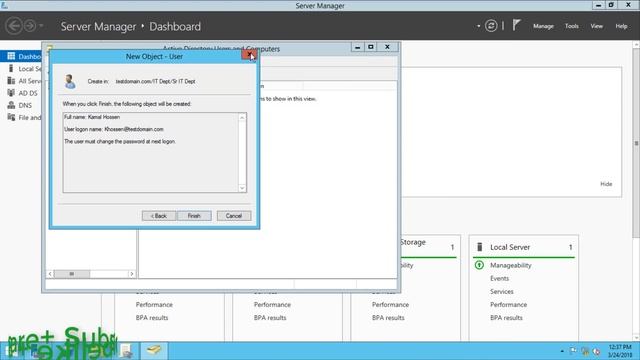
Task: Maximize Active Directory Users and Computers window
Action: click(x=371, y=47)
